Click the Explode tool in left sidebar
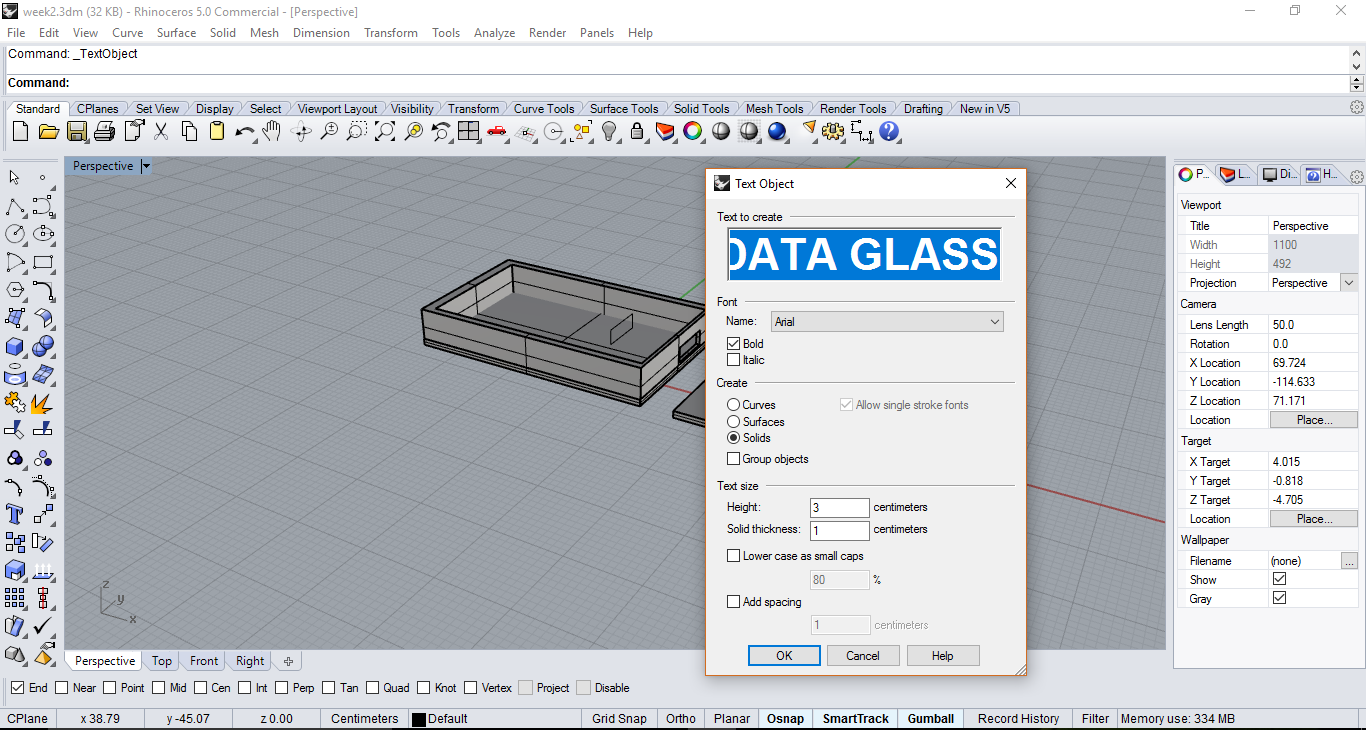The width and height of the screenshot is (1366, 730). click(42, 403)
